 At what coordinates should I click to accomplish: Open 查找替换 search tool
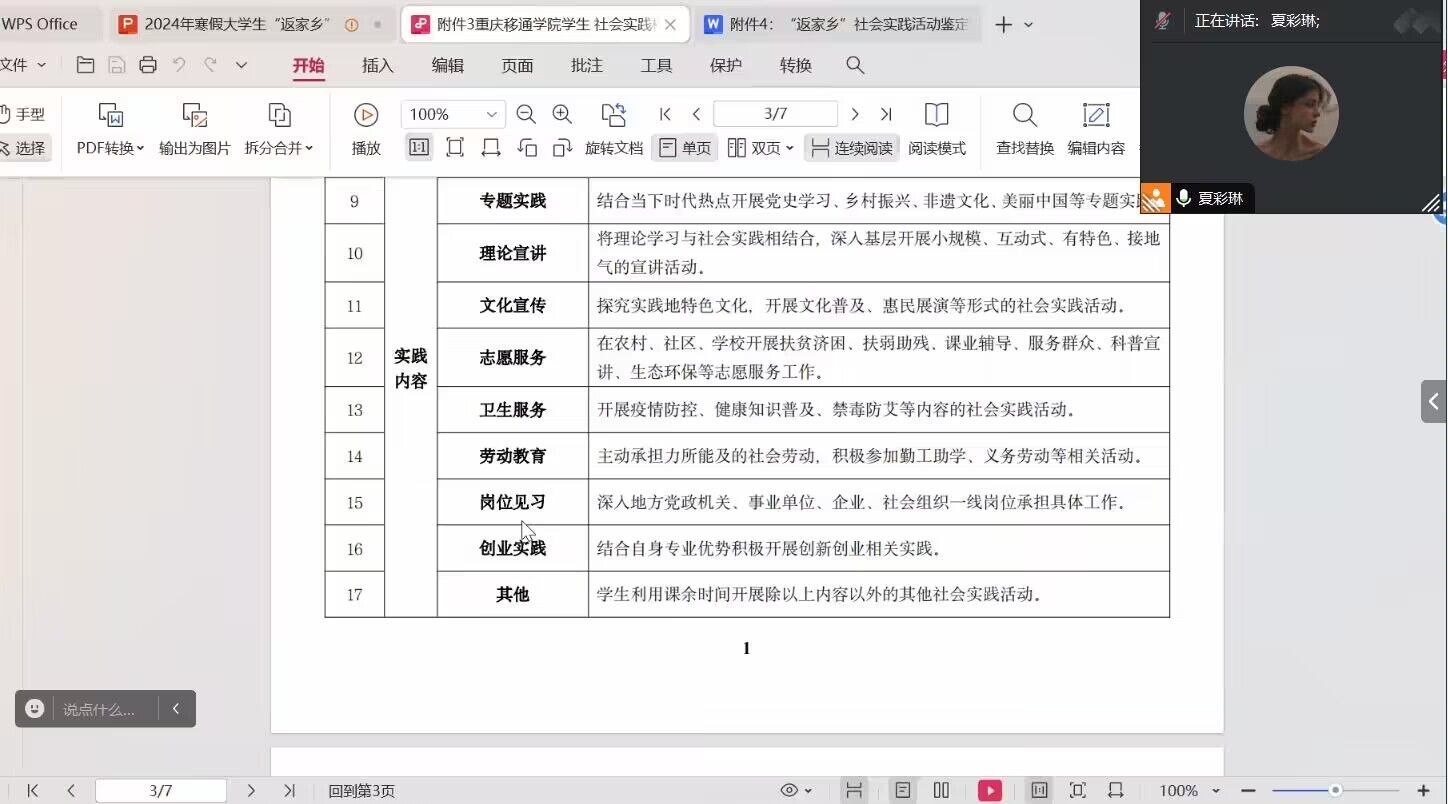click(x=1024, y=115)
